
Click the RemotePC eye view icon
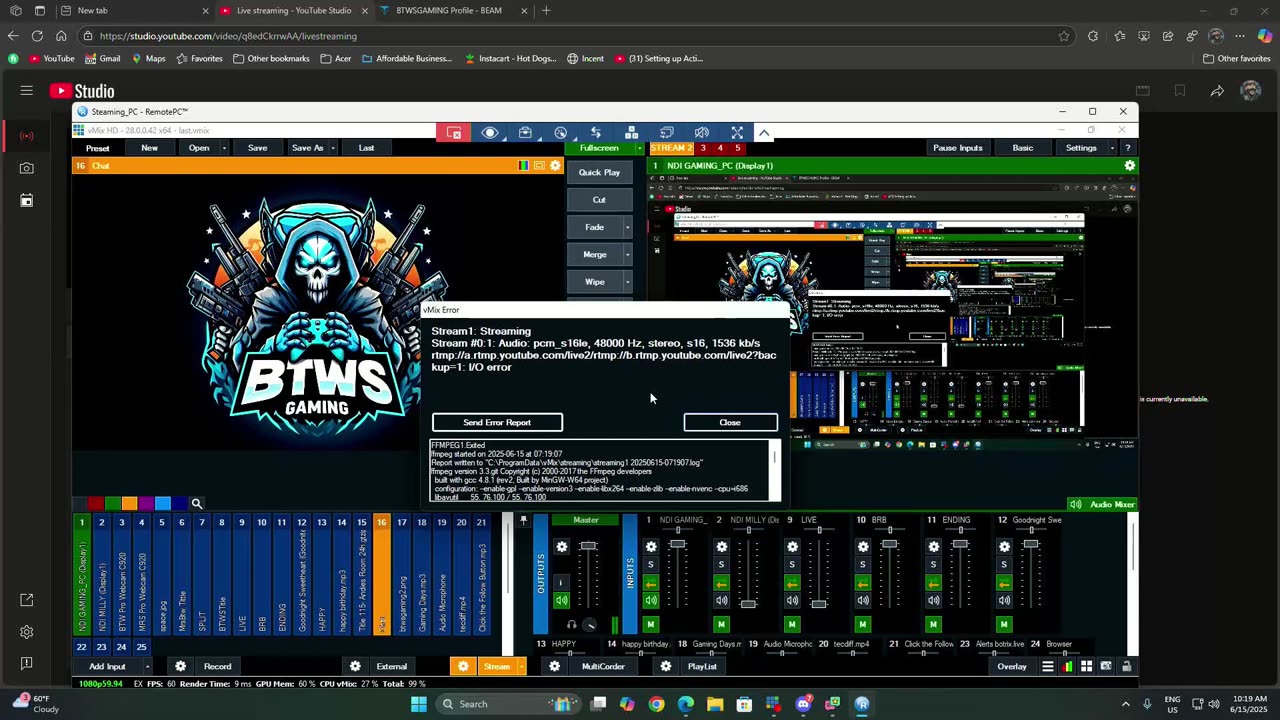489,132
